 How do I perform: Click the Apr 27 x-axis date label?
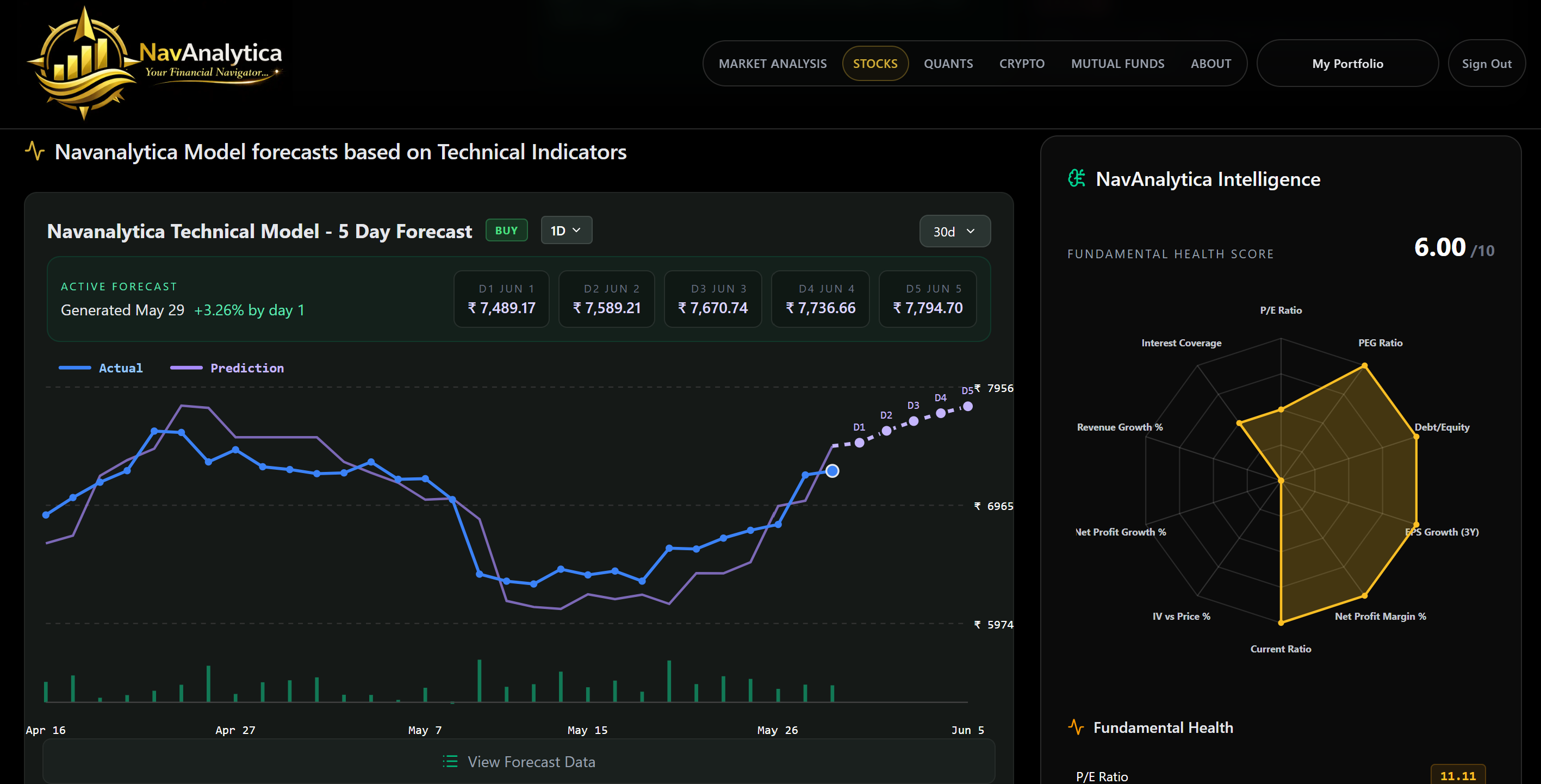[235, 730]
